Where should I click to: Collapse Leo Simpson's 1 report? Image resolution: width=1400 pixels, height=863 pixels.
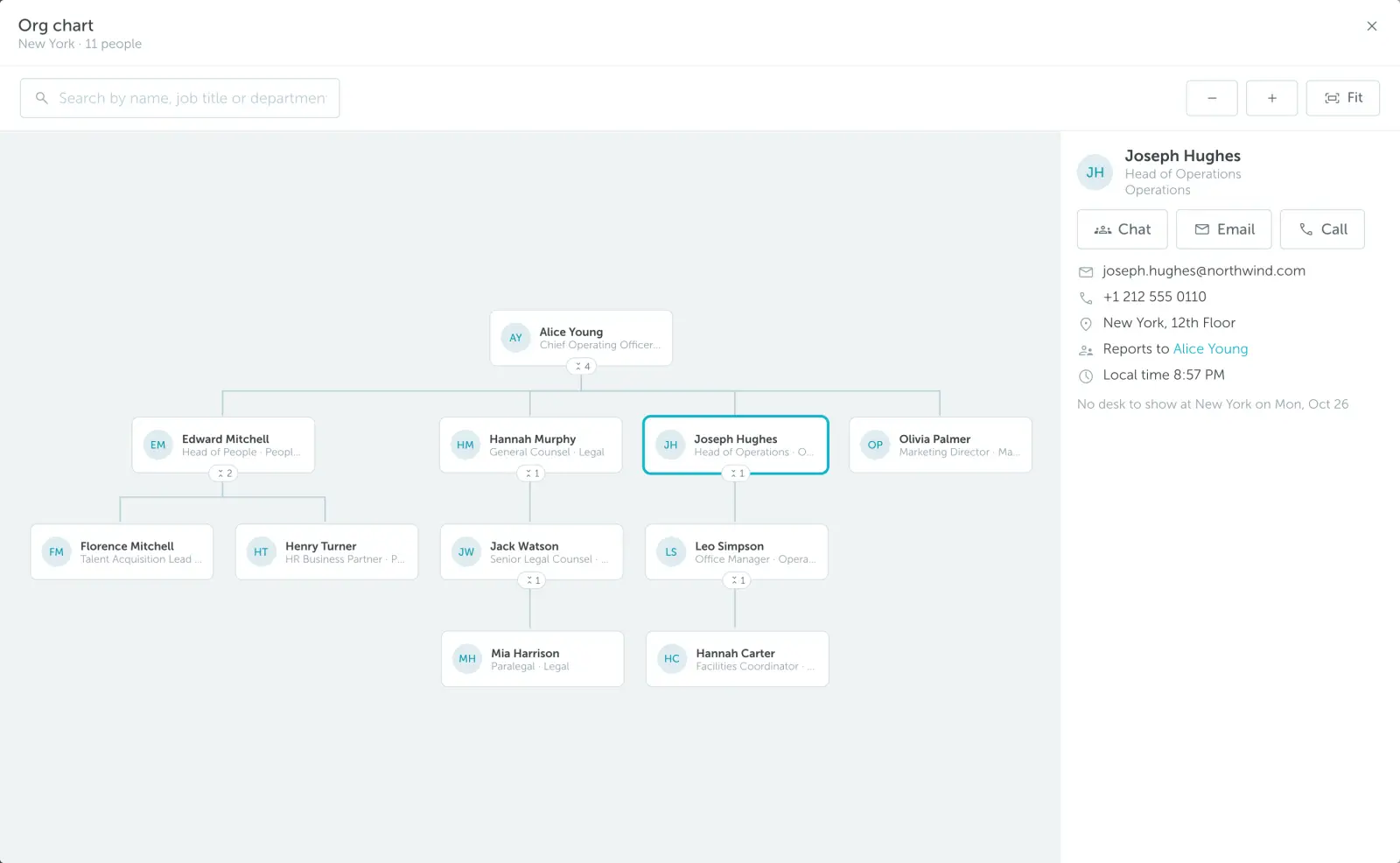tap(737, 580)
